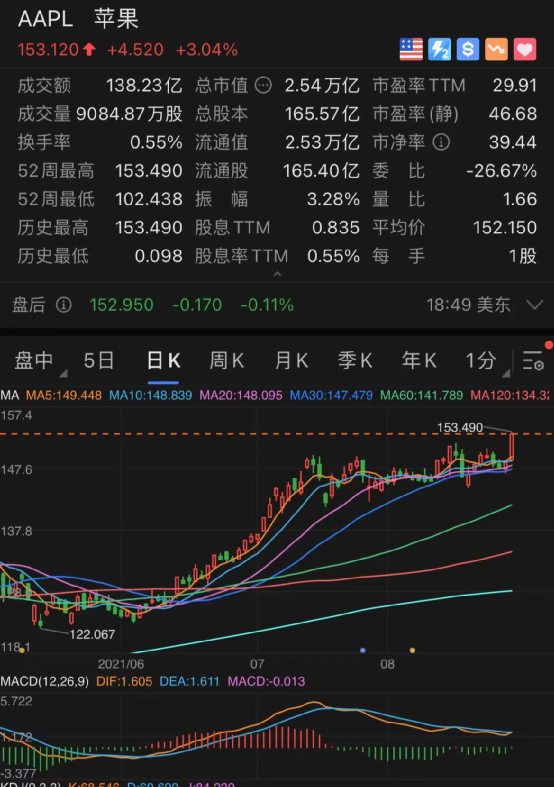
Task: Tap the MA10:148.839 indicator label
Action: pos(151,396)
